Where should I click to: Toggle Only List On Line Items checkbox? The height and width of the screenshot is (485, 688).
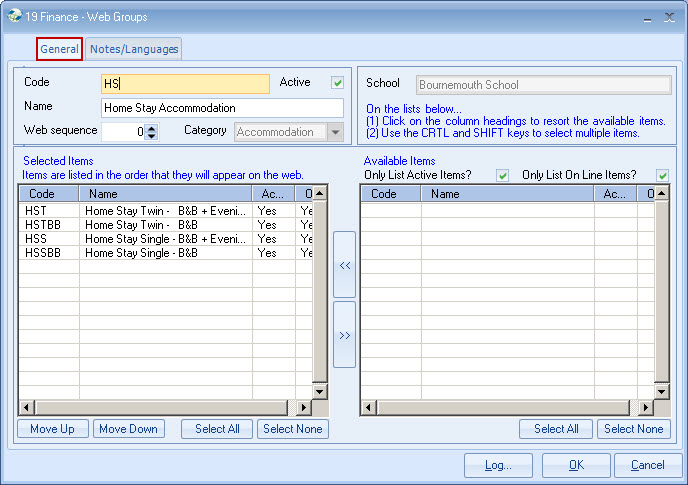662,175
